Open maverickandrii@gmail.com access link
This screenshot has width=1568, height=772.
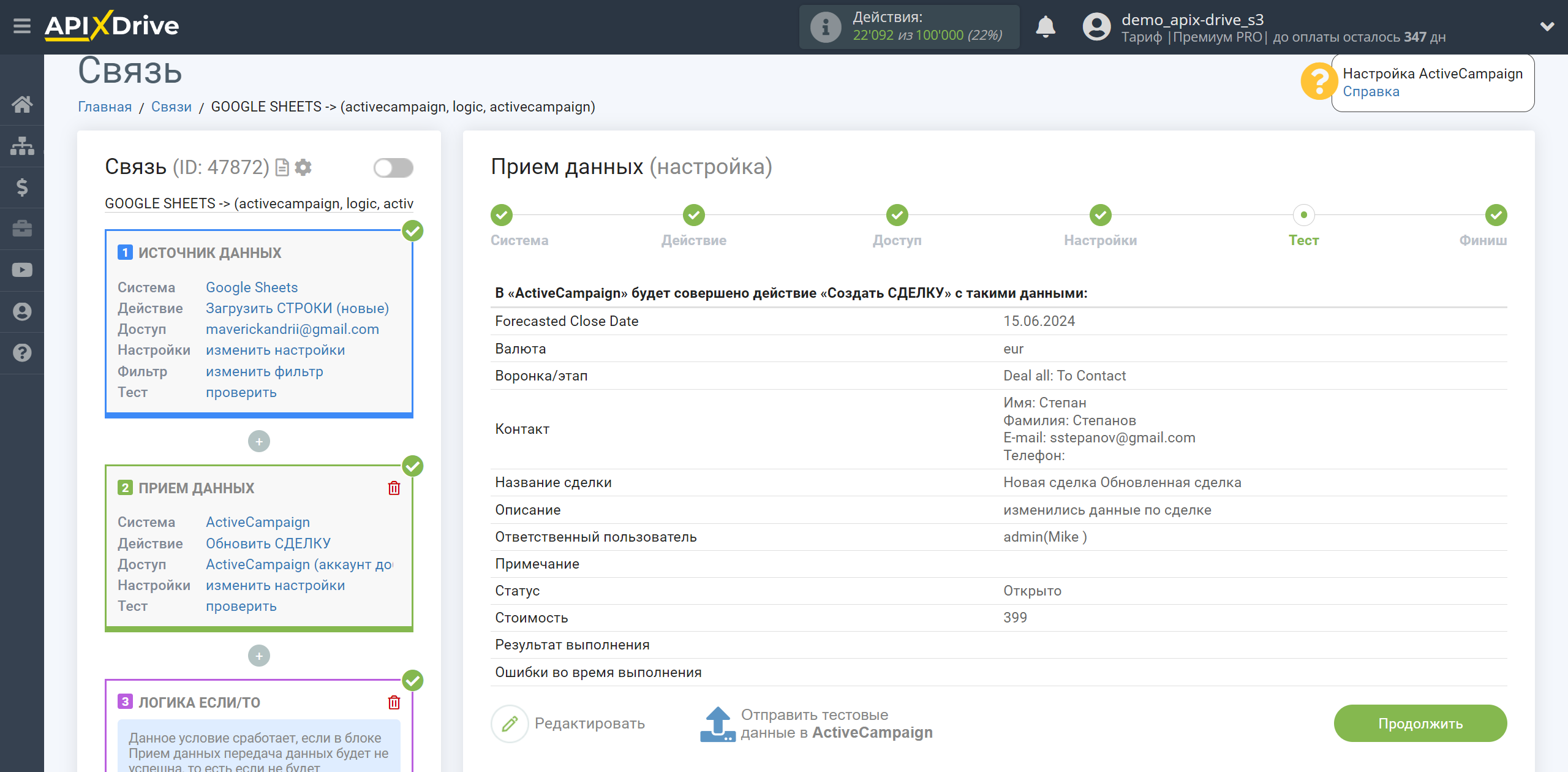pos(292,329)
